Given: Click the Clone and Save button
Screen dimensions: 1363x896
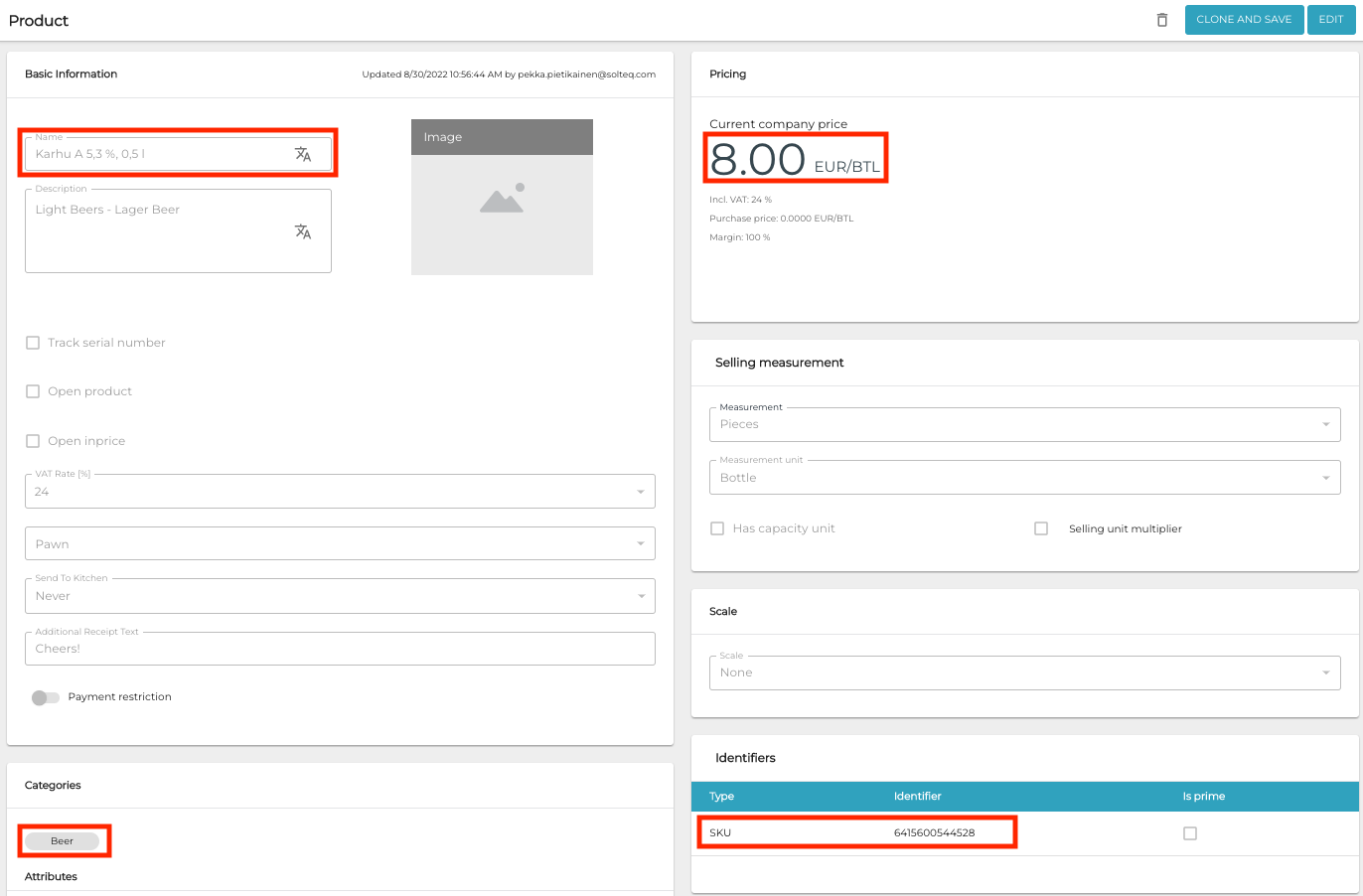Looking at the screenshot, I should click(x=1244, y=20).
